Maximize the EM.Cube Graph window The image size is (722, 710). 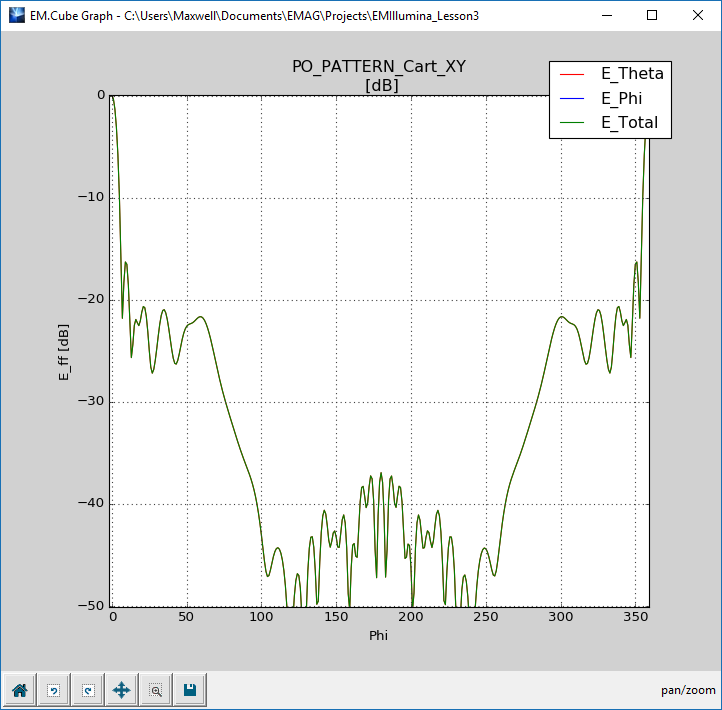tap(652, 15)
